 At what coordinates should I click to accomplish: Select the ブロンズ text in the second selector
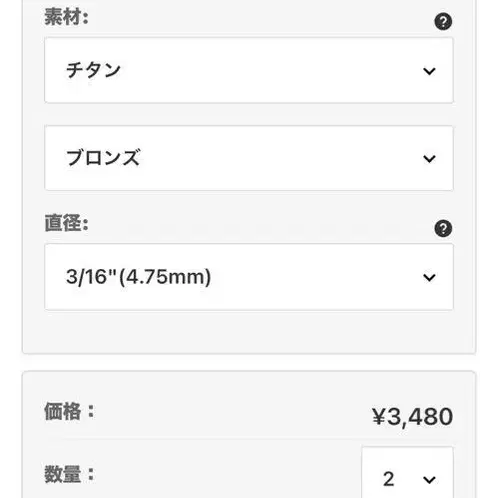pos(103,158)
